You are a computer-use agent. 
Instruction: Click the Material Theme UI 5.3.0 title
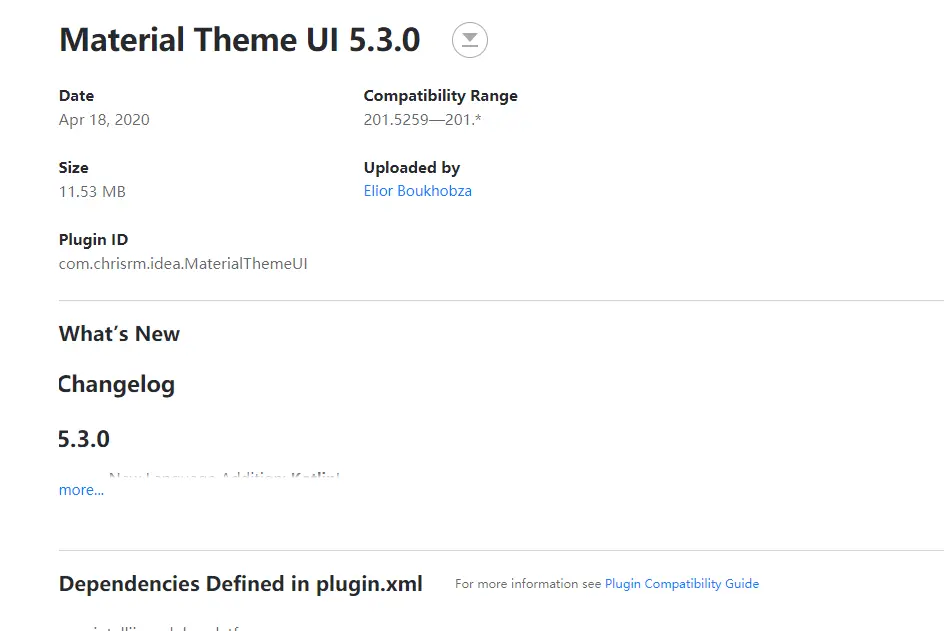pos(240,40)
